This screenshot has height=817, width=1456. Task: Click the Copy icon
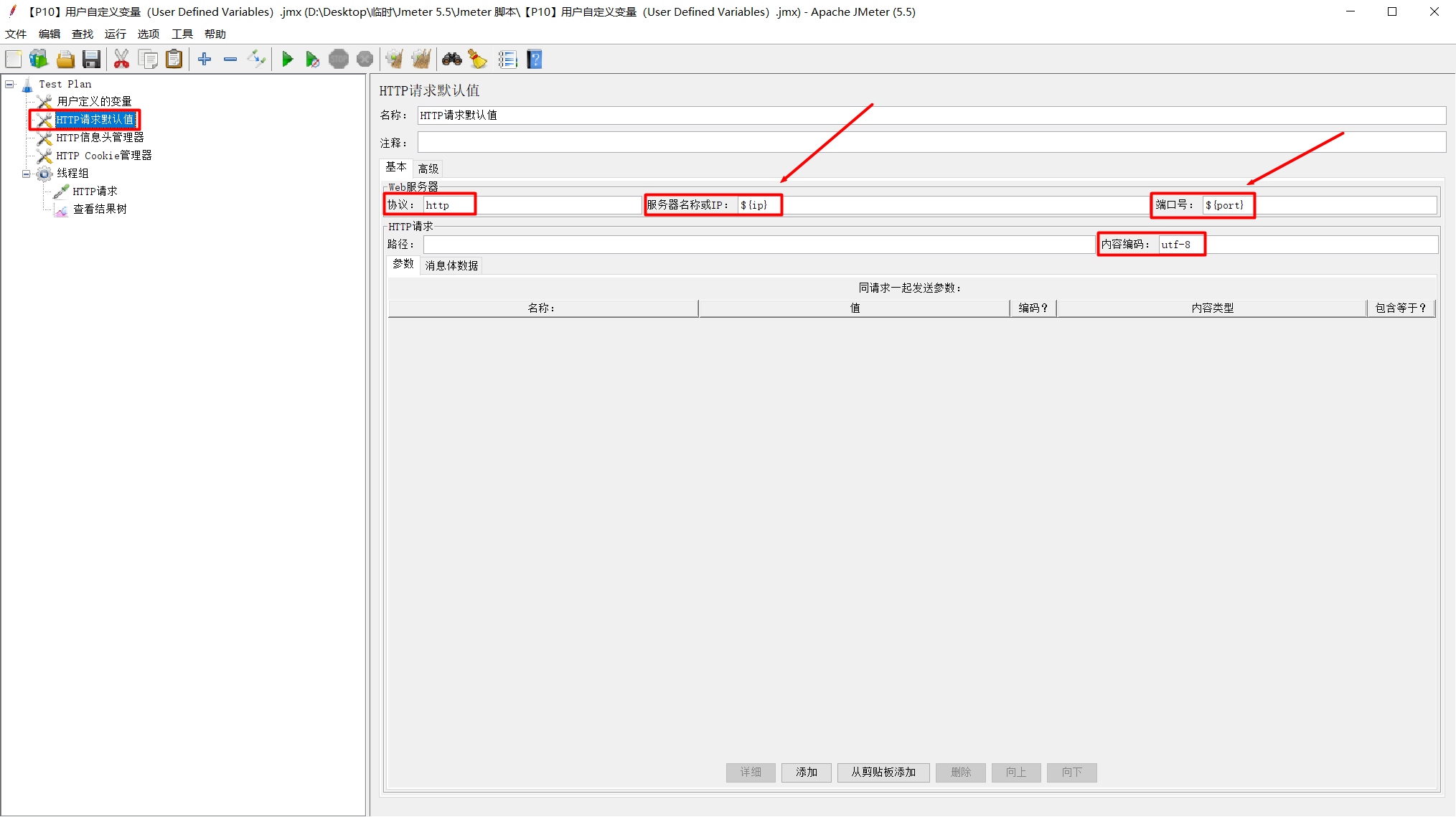click(x=148, y=60)
